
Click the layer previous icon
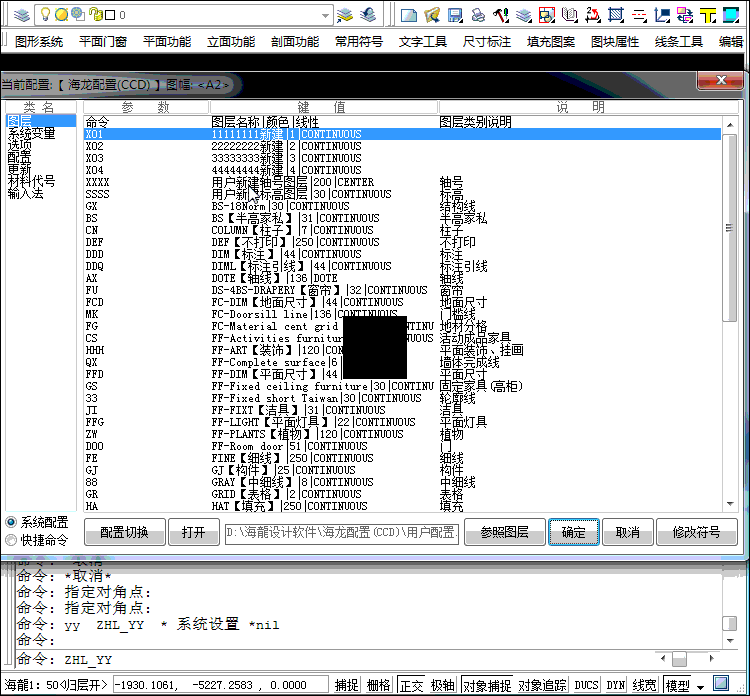[368, 15]
